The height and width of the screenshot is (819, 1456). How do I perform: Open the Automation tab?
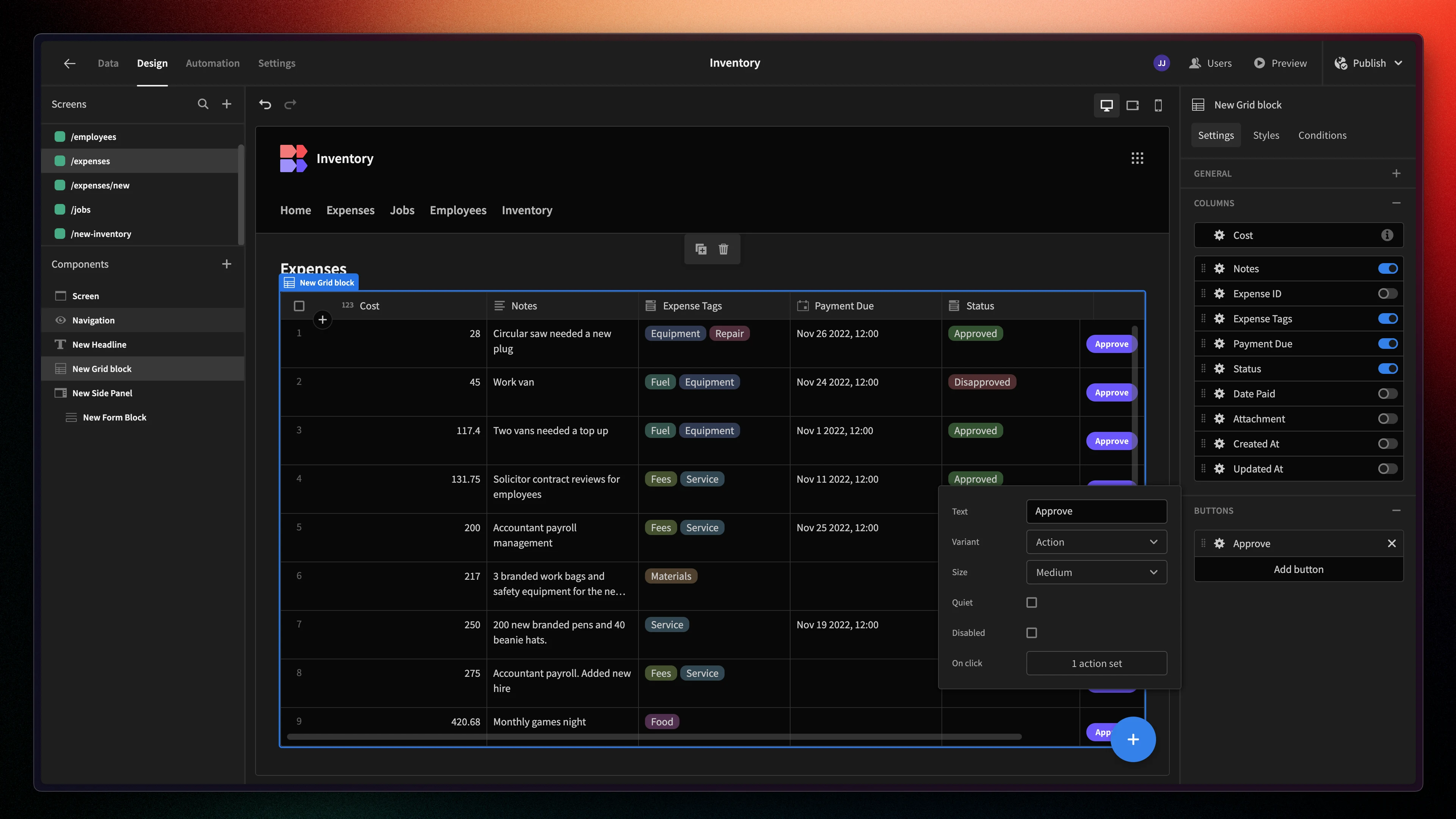(212, 63)
